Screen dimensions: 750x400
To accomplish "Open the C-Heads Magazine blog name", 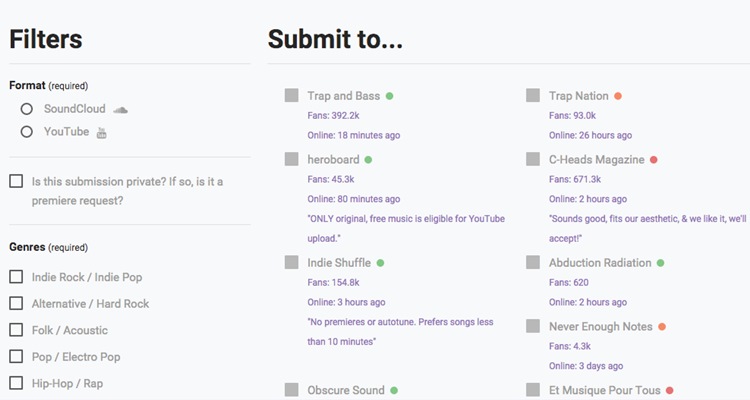I will click(596, 160).
